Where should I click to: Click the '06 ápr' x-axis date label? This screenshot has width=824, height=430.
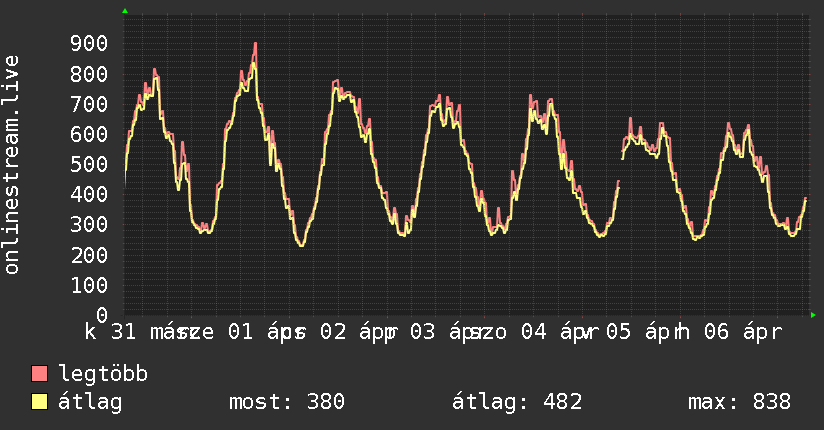[741, 333]
